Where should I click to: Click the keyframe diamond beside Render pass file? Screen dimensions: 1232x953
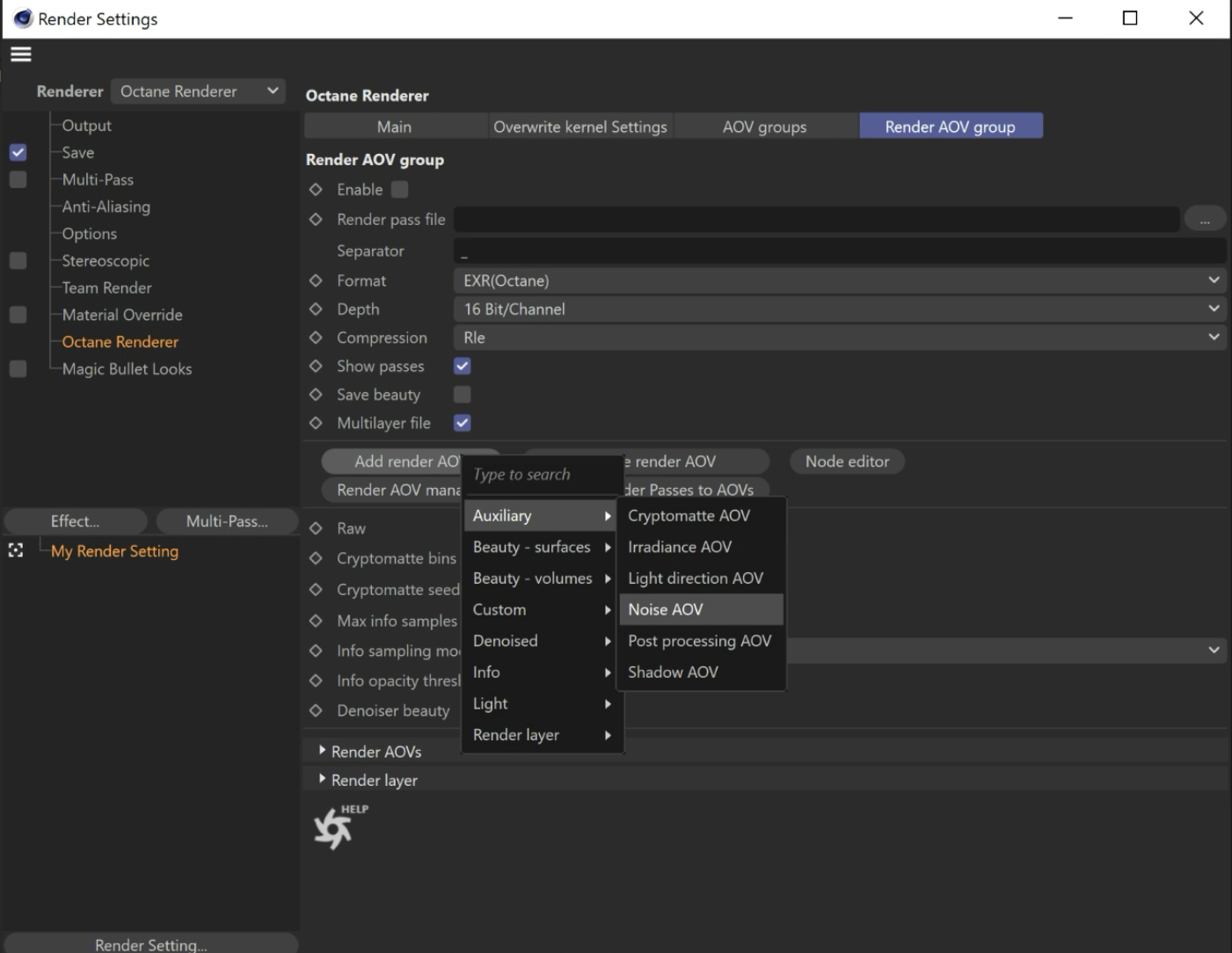[x=316, y=219]
